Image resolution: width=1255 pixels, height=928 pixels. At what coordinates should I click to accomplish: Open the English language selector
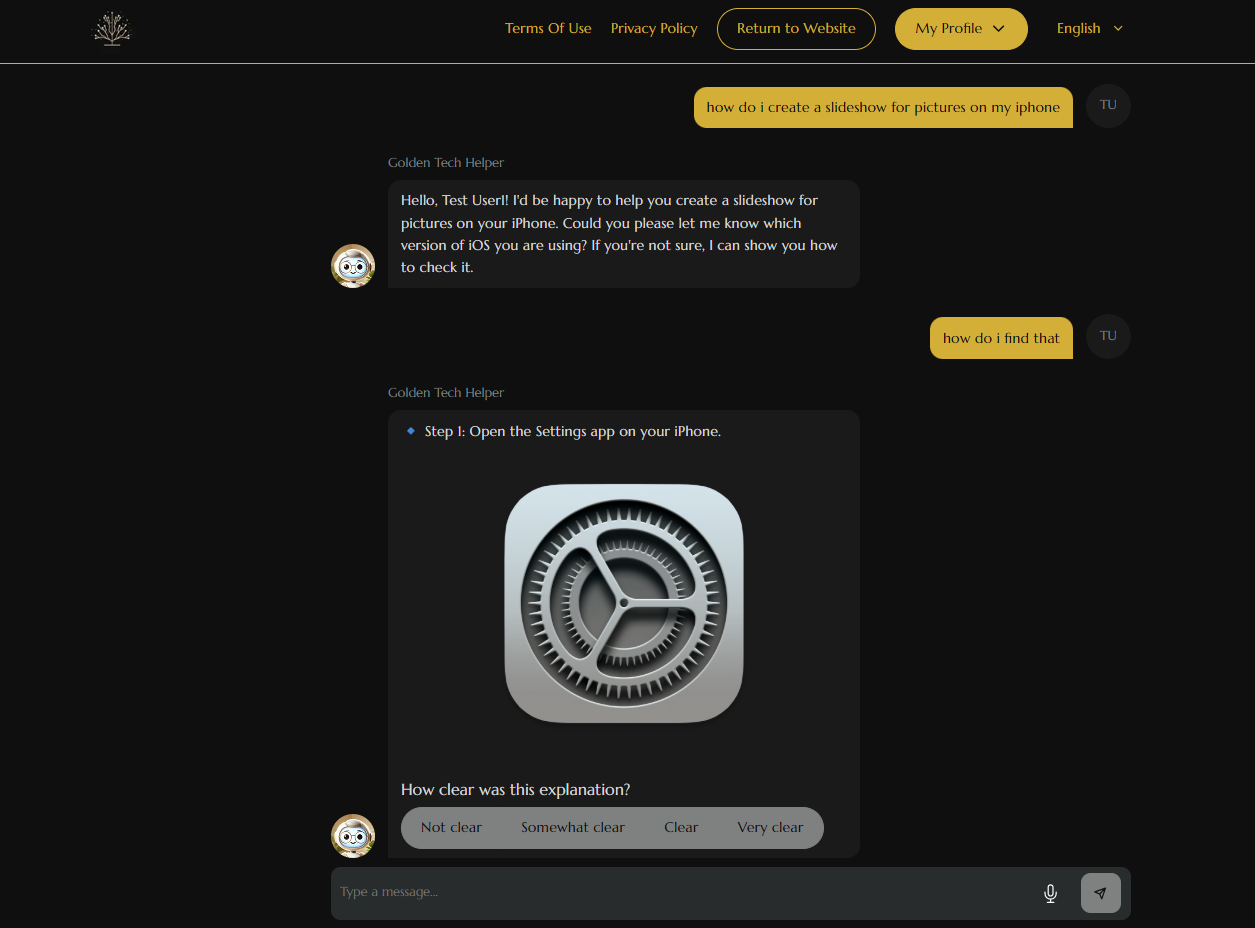click(x=1090, y=28)
